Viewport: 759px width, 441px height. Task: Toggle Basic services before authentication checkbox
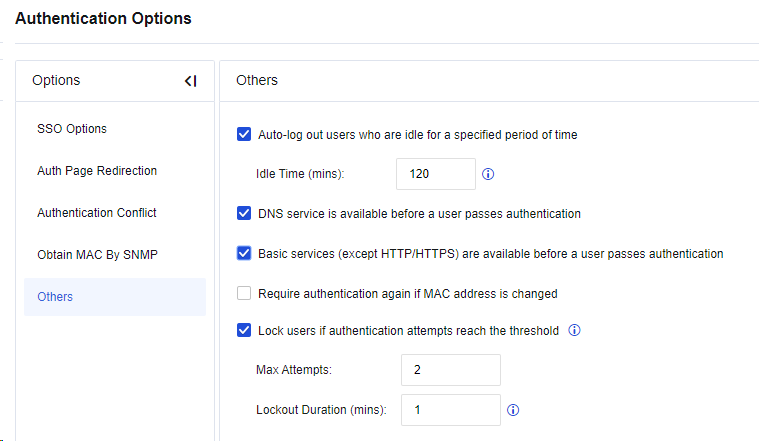coord(244,253)
